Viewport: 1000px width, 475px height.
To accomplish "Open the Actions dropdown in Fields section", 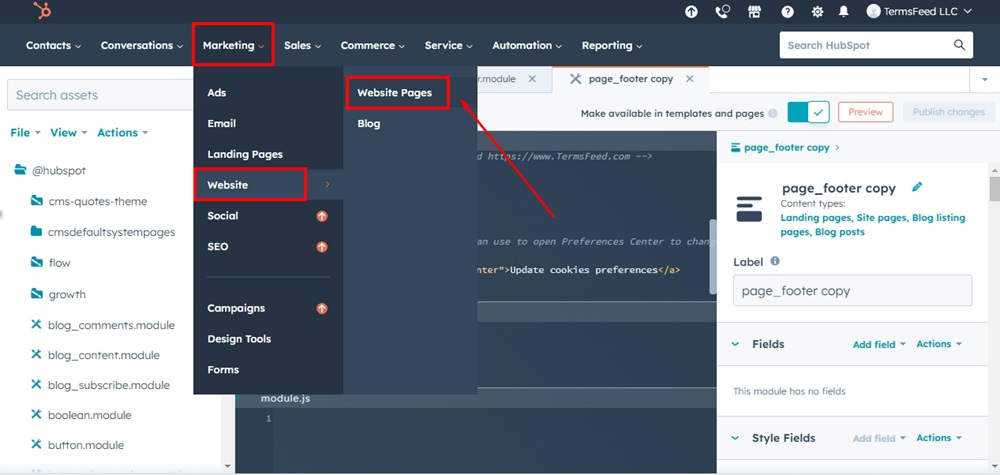I will pyautogui.click(x=938, y=344).
